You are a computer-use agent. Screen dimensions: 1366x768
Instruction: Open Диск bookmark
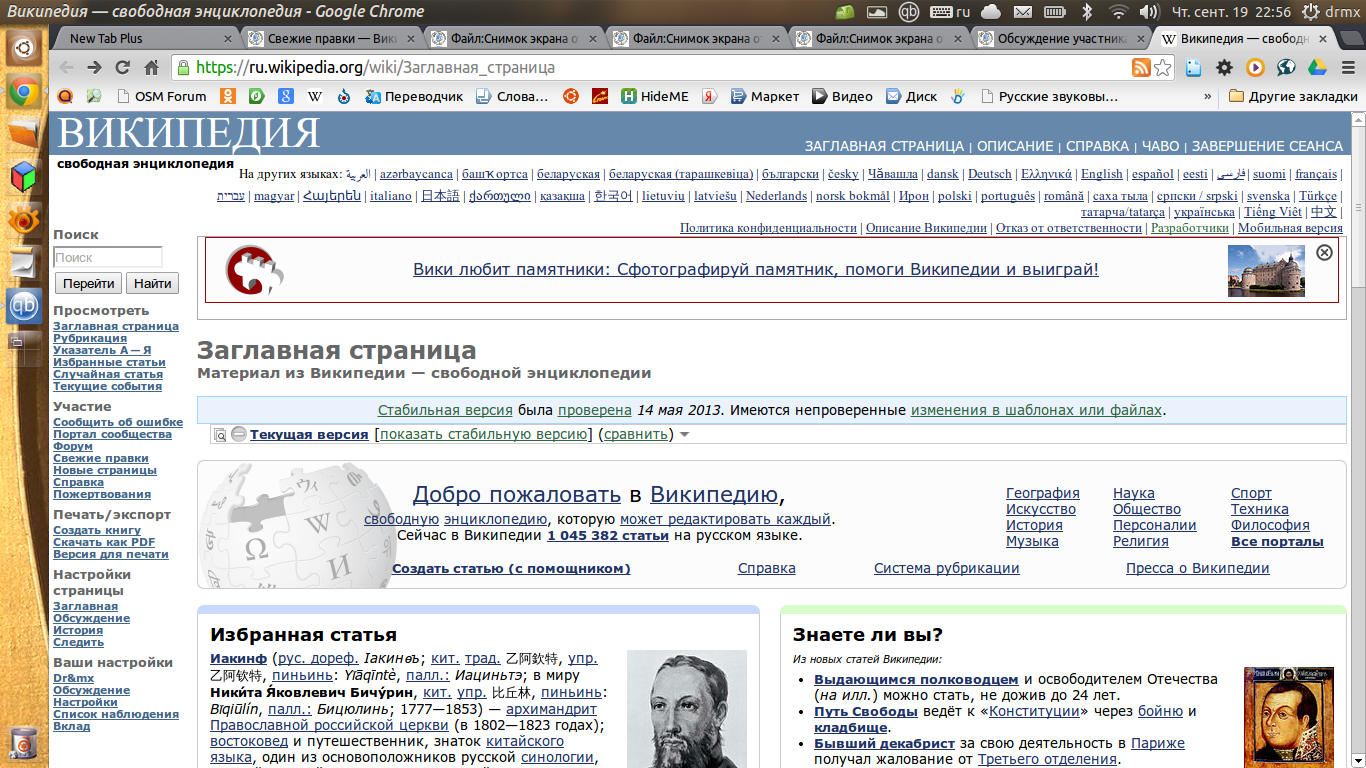[911, 97]
